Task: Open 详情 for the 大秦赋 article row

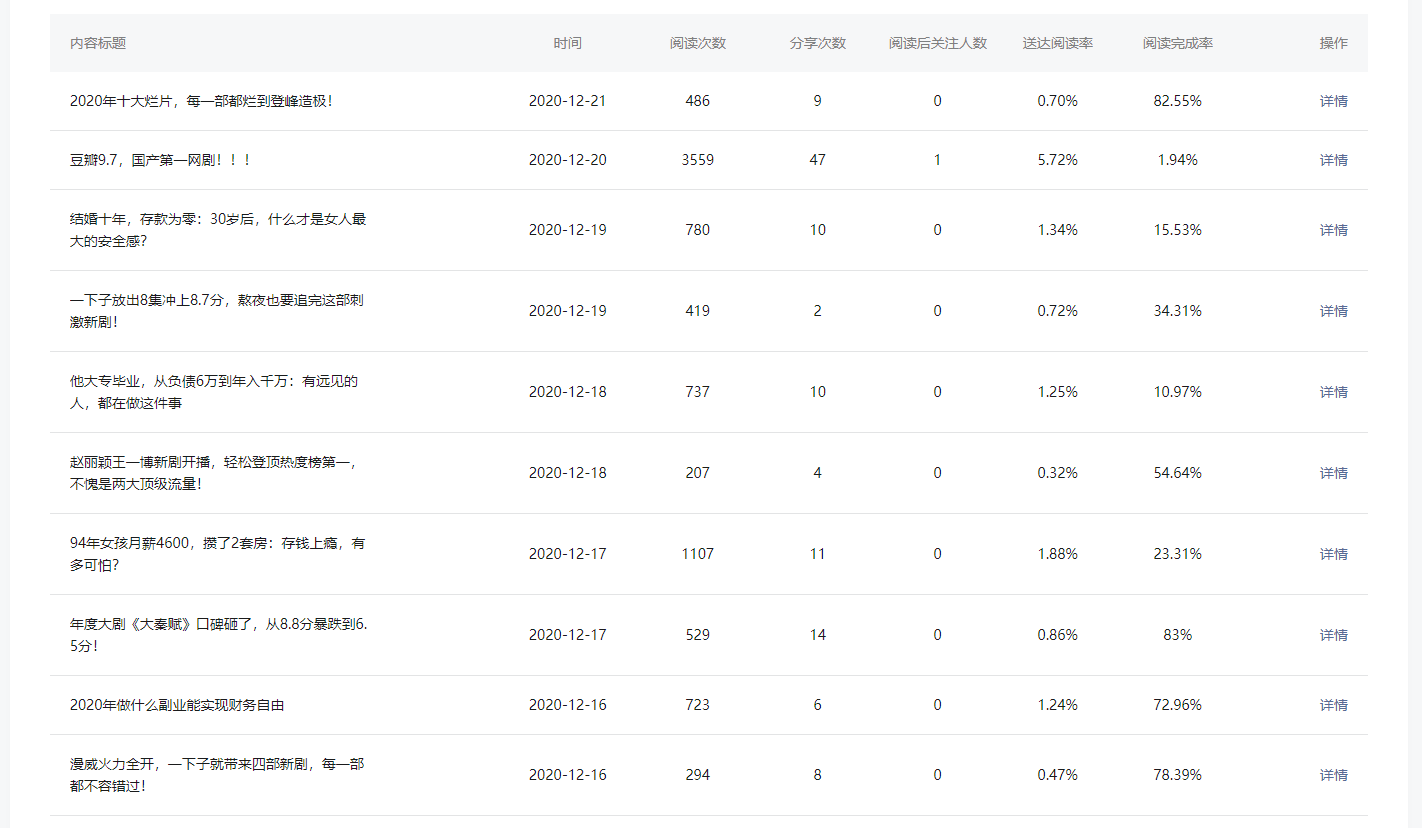Action: click(1333, 635)
